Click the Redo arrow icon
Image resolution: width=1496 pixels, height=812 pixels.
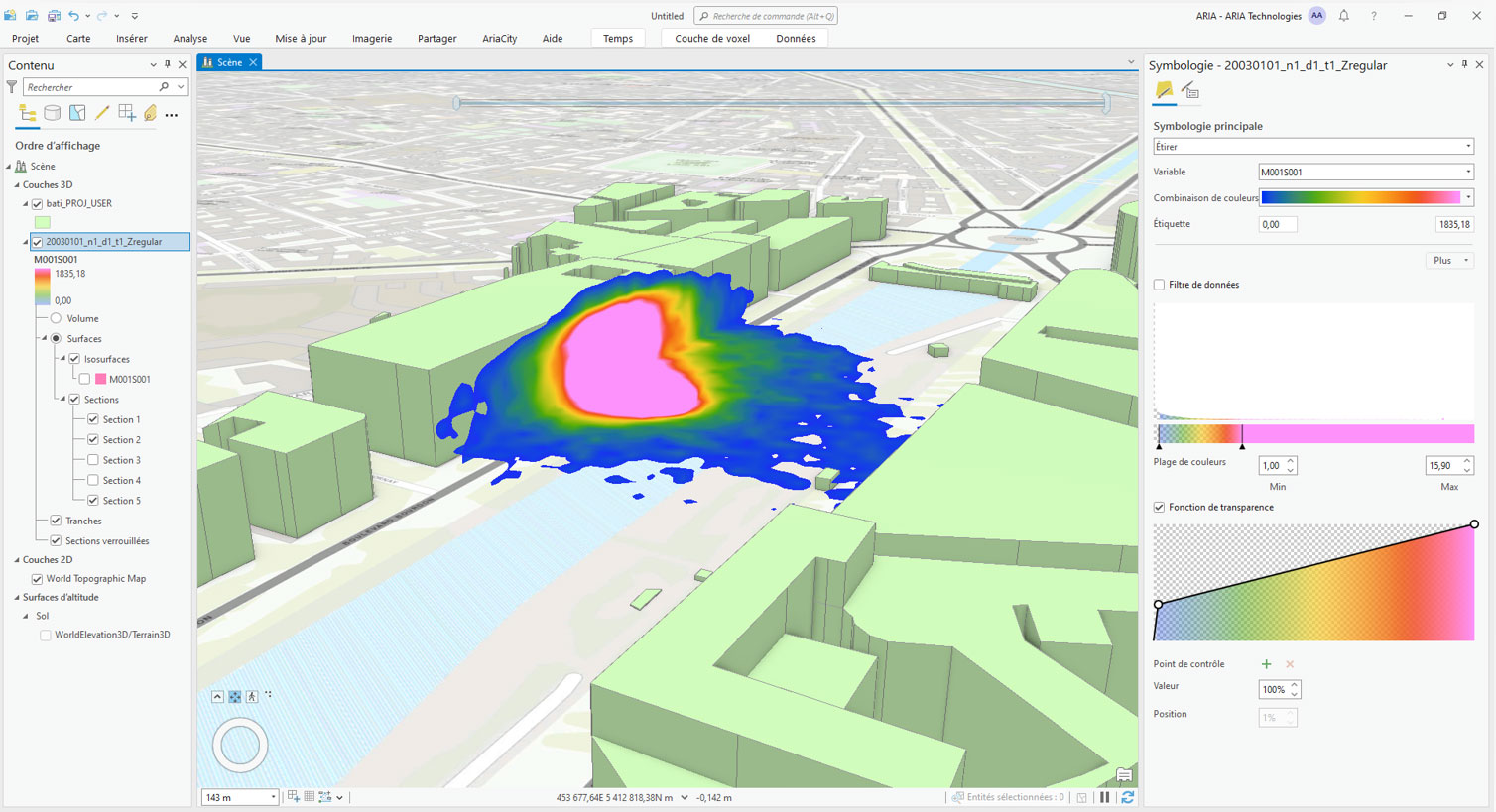point(102,16)
